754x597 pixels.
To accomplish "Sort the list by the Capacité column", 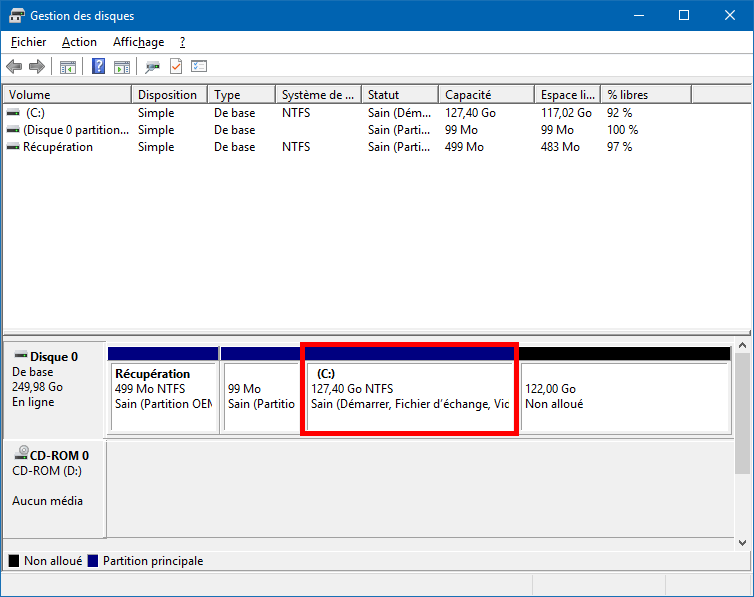I will click(x=487, y=95).
